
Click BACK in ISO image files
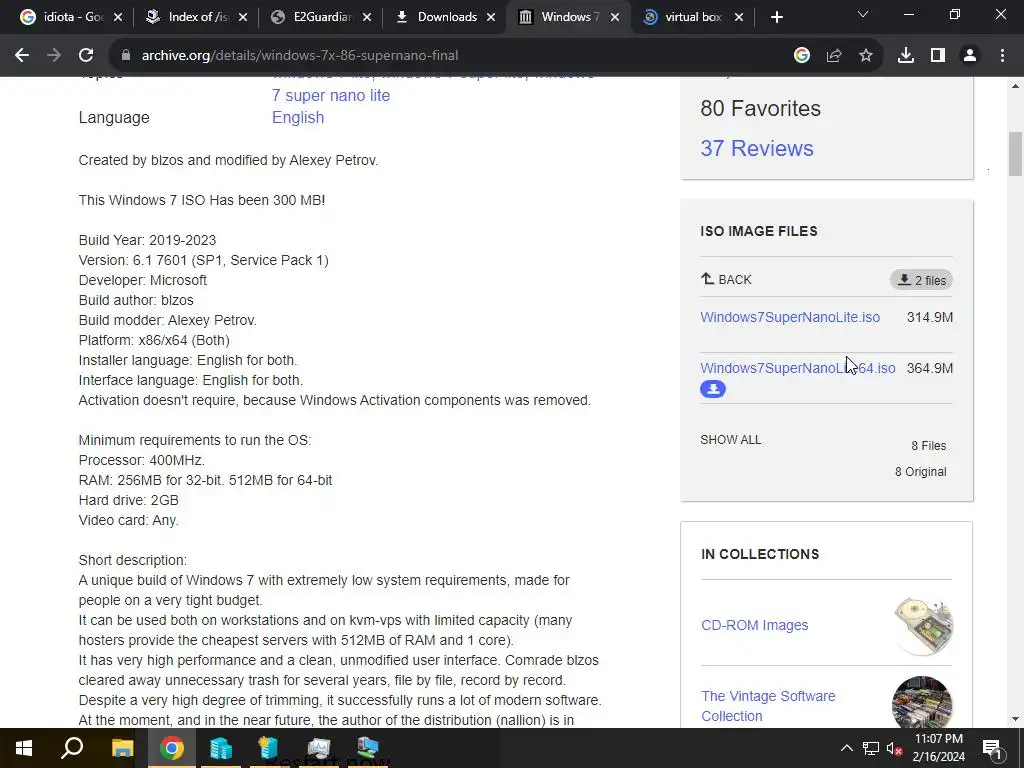[x=726, y=280]
